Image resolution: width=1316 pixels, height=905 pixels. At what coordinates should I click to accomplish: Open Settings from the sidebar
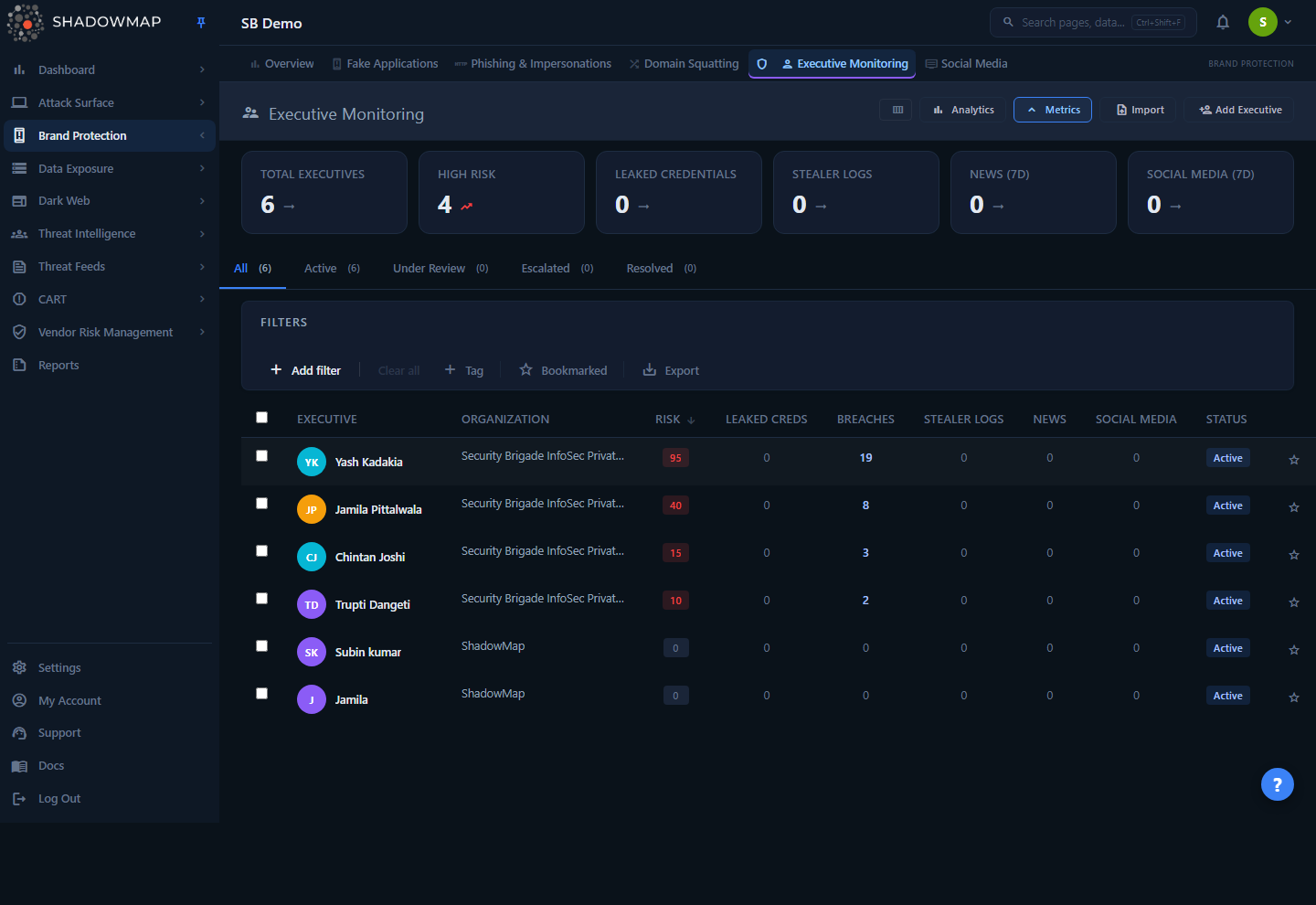pyautogui.click(x=110, y=667)
